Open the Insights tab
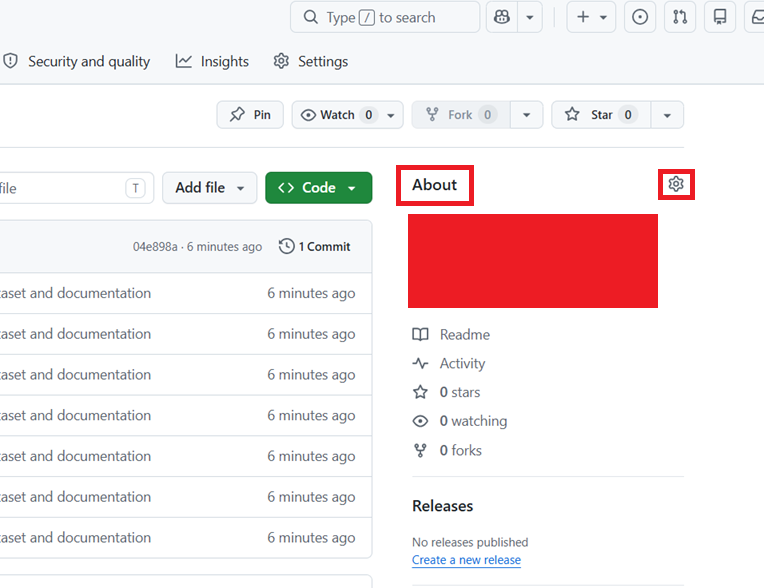The height and width of the screenshot is (588, 764). pyautogui.click(x=212, y=61)
